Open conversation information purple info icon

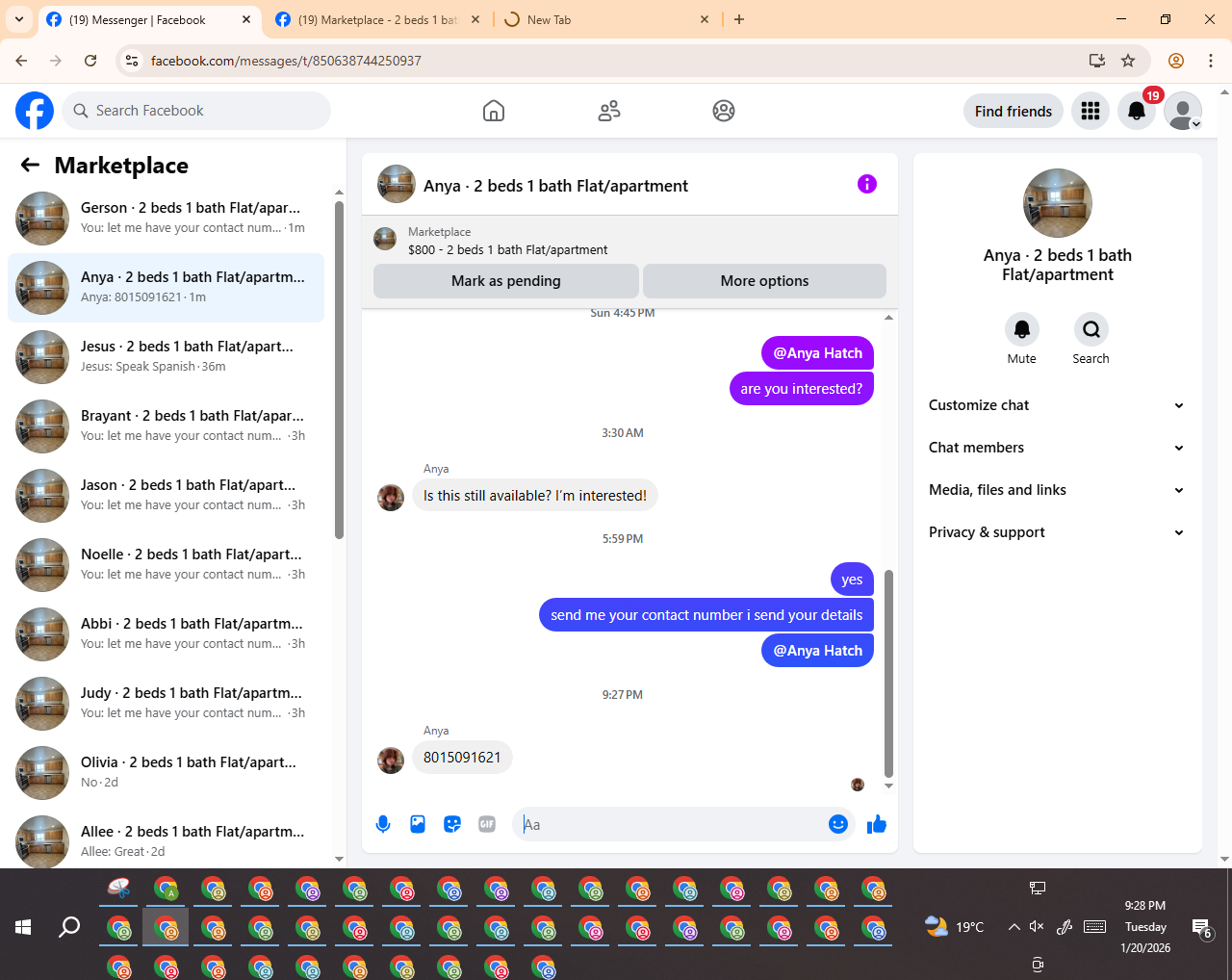867,184
